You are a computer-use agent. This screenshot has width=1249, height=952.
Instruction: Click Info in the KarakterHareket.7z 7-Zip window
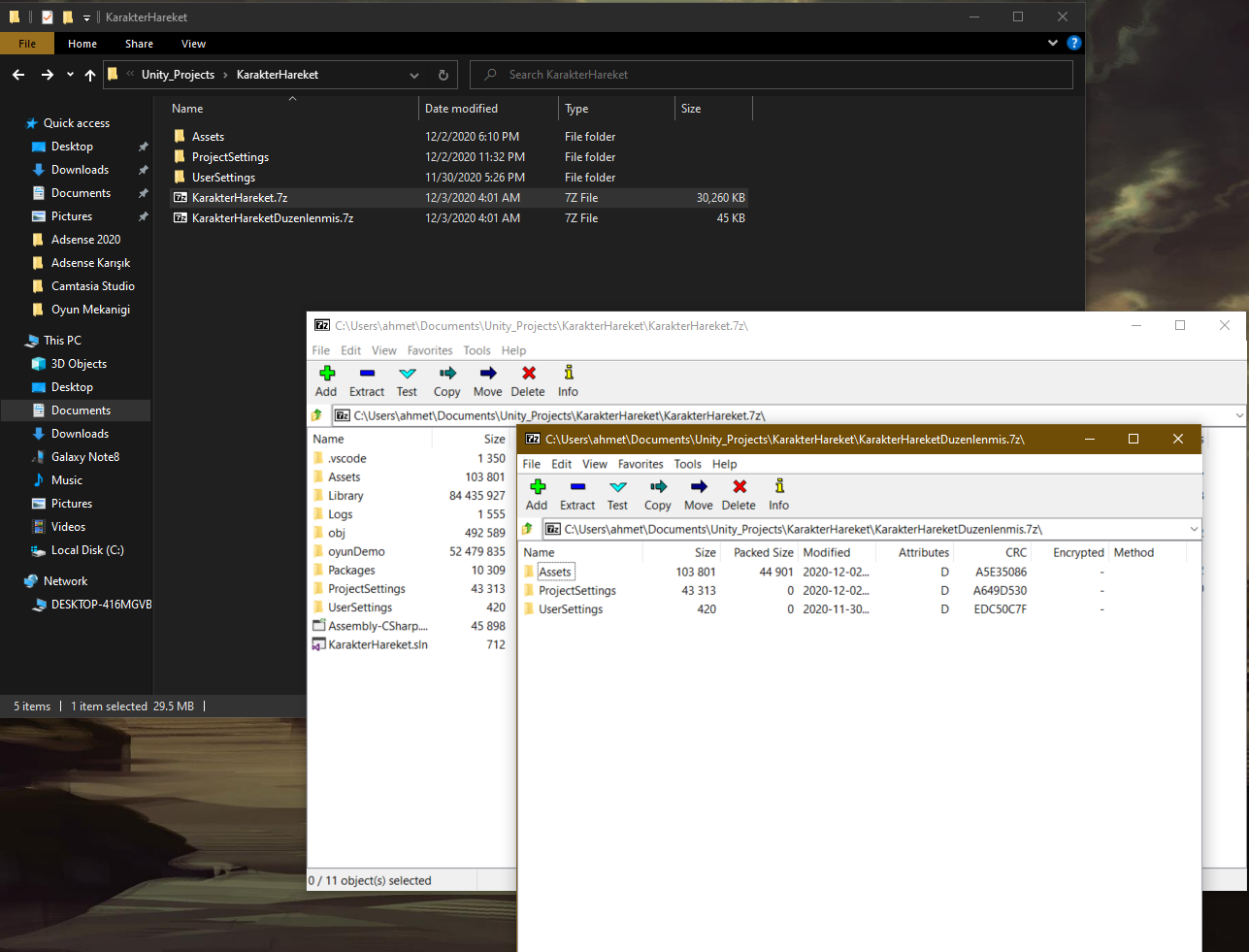568,381
